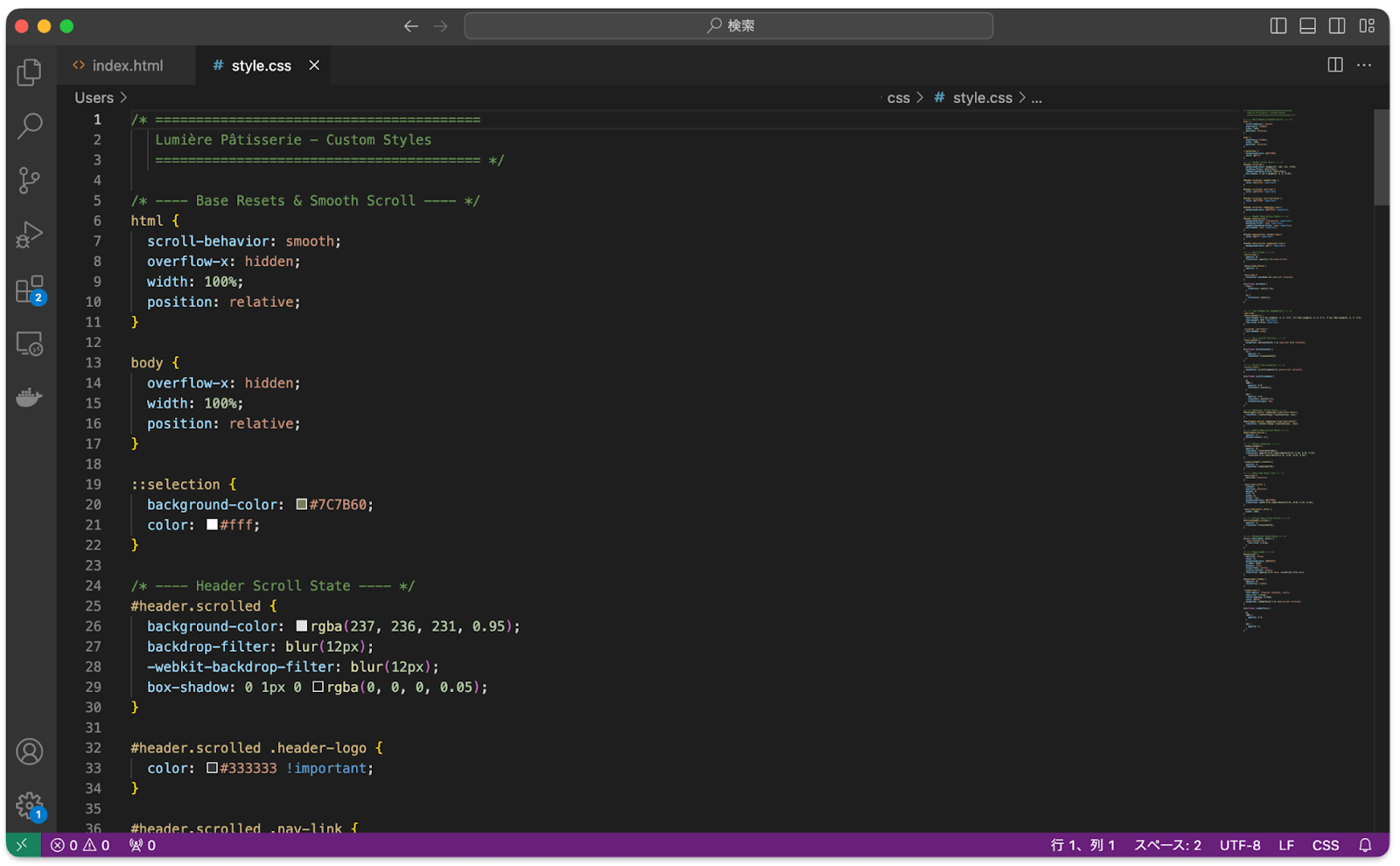Open the editor's more actions menu
The image size is (1400, 866).
click(x=1363, y=65)
